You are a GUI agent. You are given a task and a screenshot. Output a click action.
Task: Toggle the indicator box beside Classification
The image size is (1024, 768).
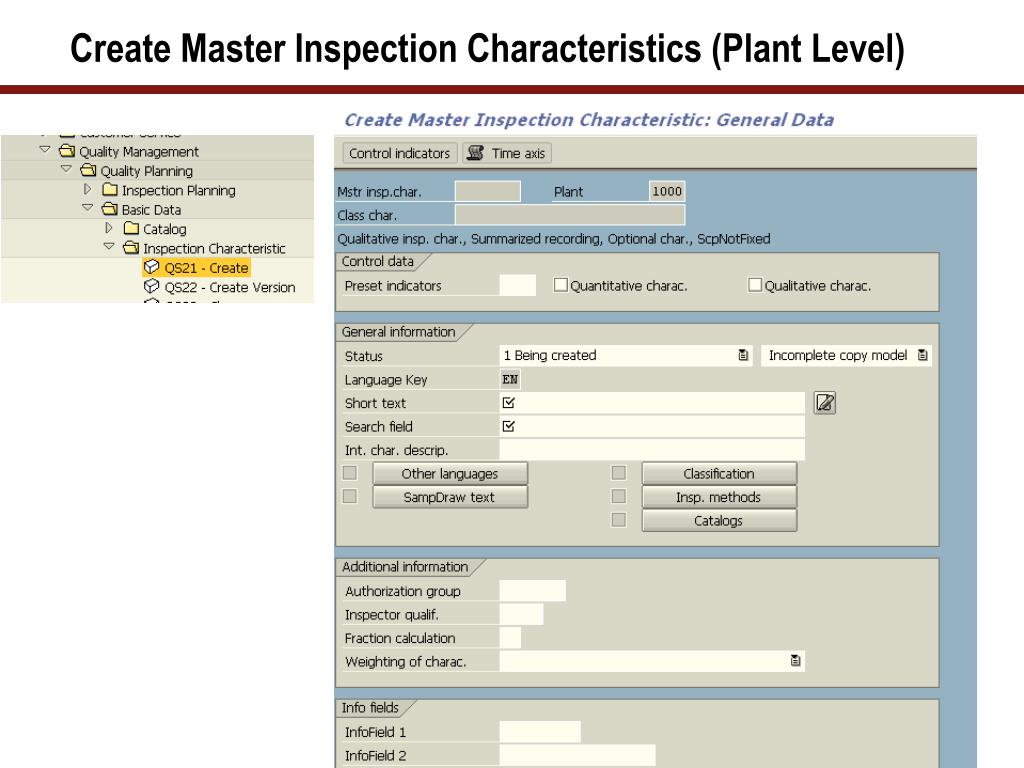pyautogui.click(x=618, y=473)
